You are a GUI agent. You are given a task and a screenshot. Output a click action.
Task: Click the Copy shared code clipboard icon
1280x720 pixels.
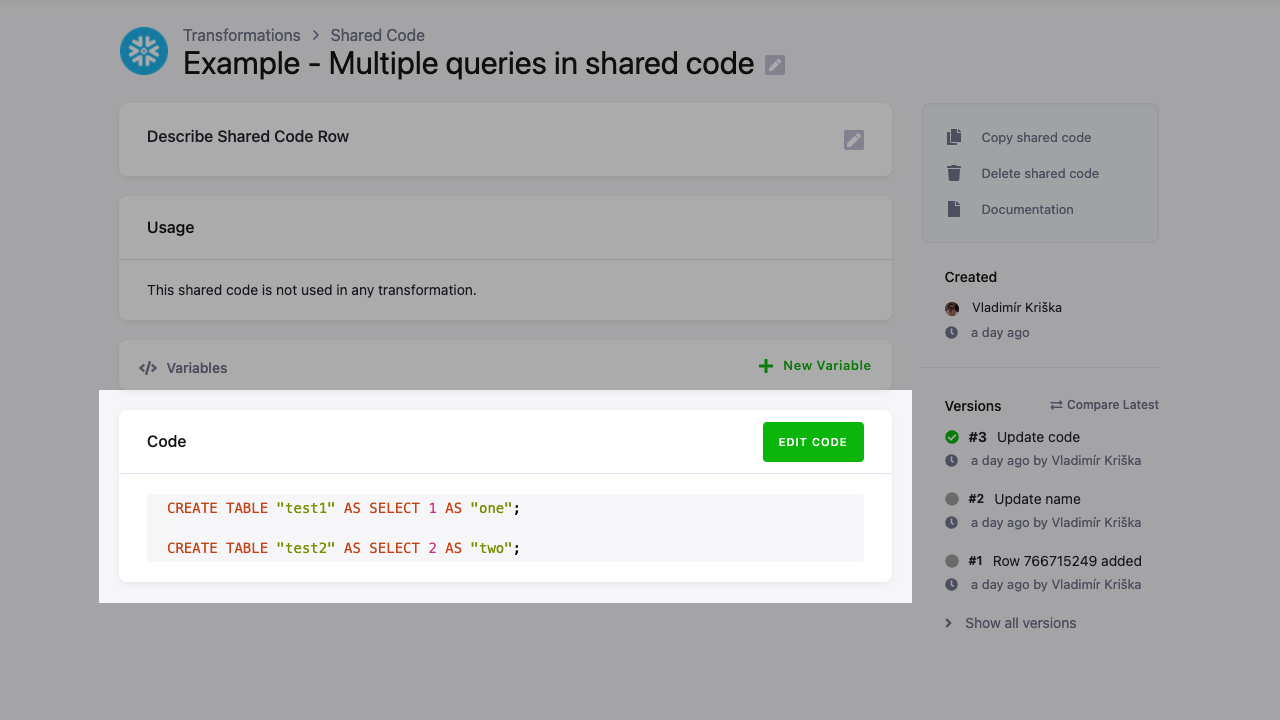pyautogui.click(x=954, y=136)
